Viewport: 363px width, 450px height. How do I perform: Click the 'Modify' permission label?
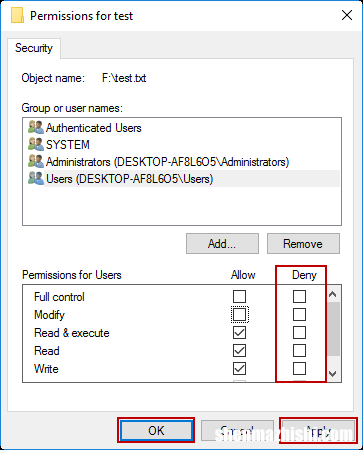(49, 315)
